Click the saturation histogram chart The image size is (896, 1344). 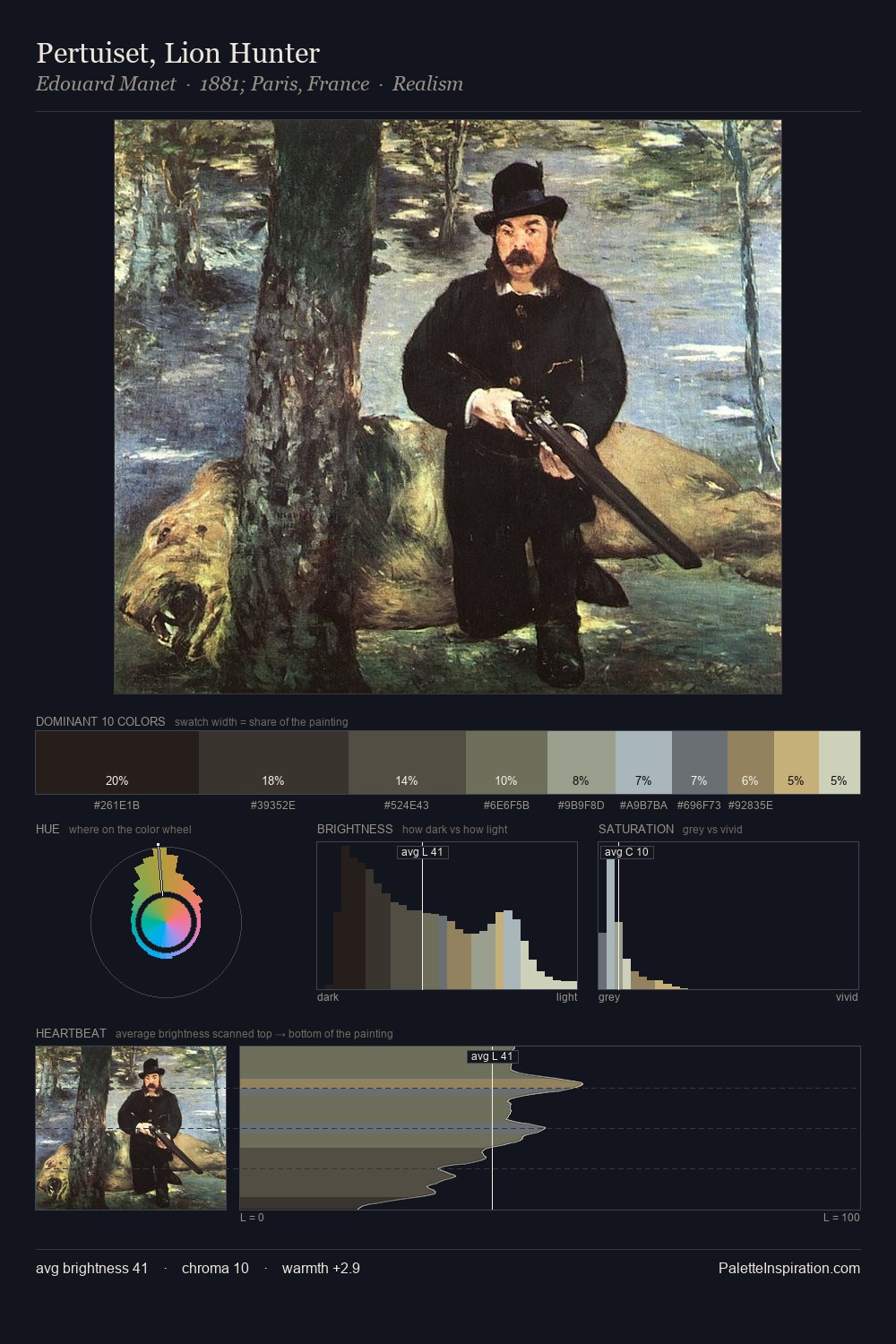click(728, 916)
